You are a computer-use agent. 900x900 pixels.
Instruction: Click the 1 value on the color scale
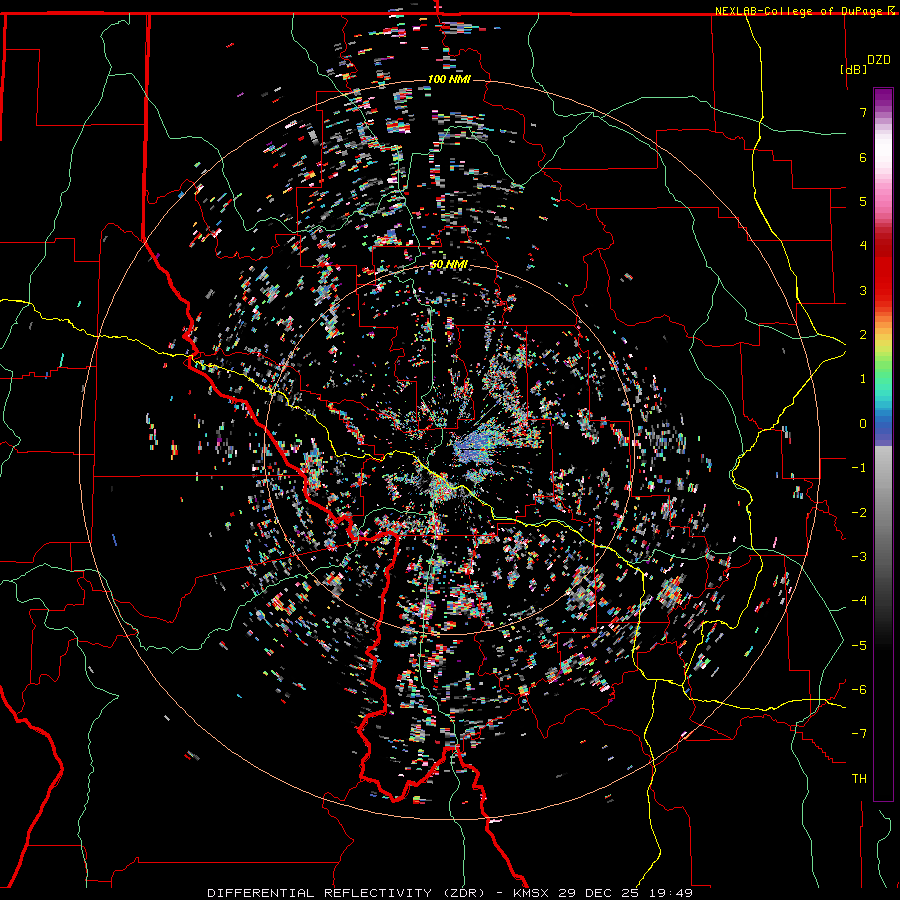click(863, 379)
